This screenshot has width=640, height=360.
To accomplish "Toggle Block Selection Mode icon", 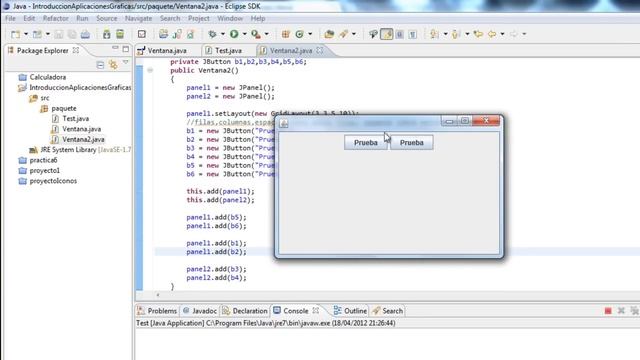I will click(400, 34).
